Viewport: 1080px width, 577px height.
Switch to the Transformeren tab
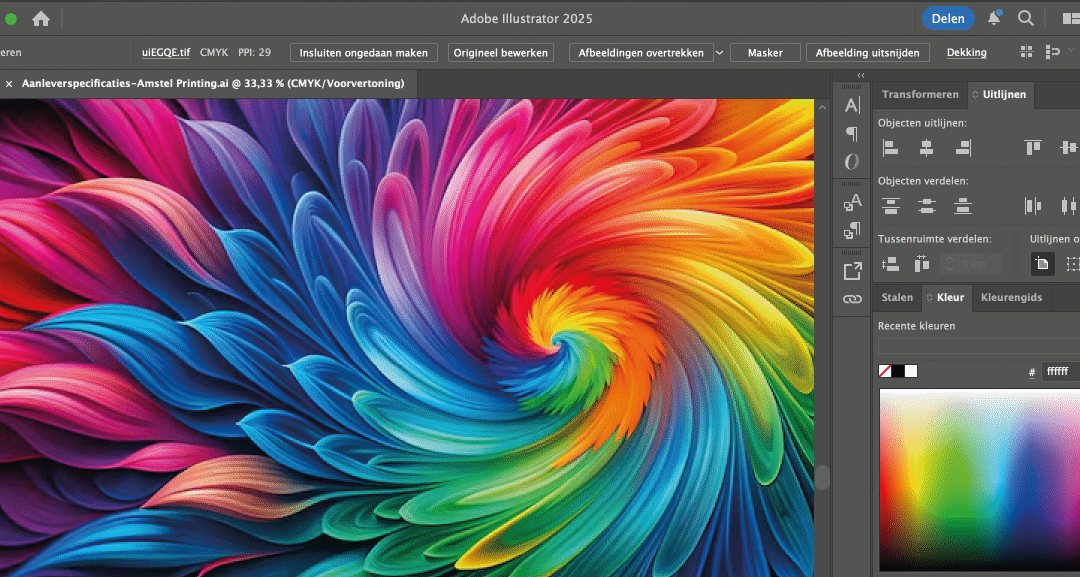tap(920, 94)
